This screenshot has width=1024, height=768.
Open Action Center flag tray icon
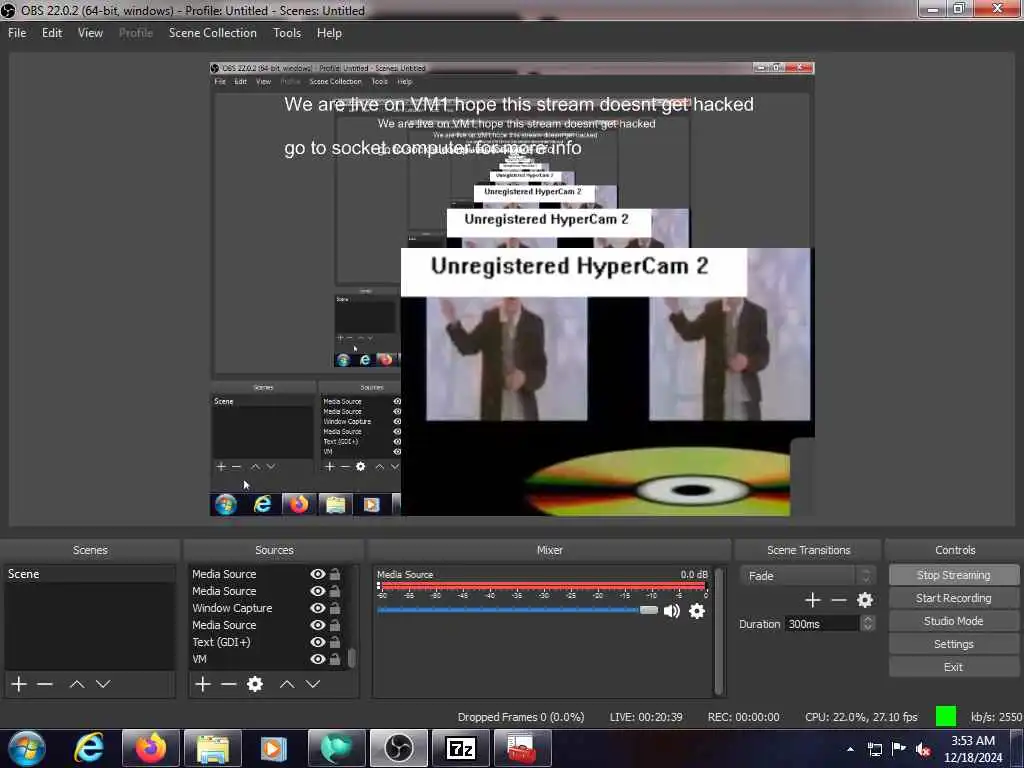click(899, 748)
